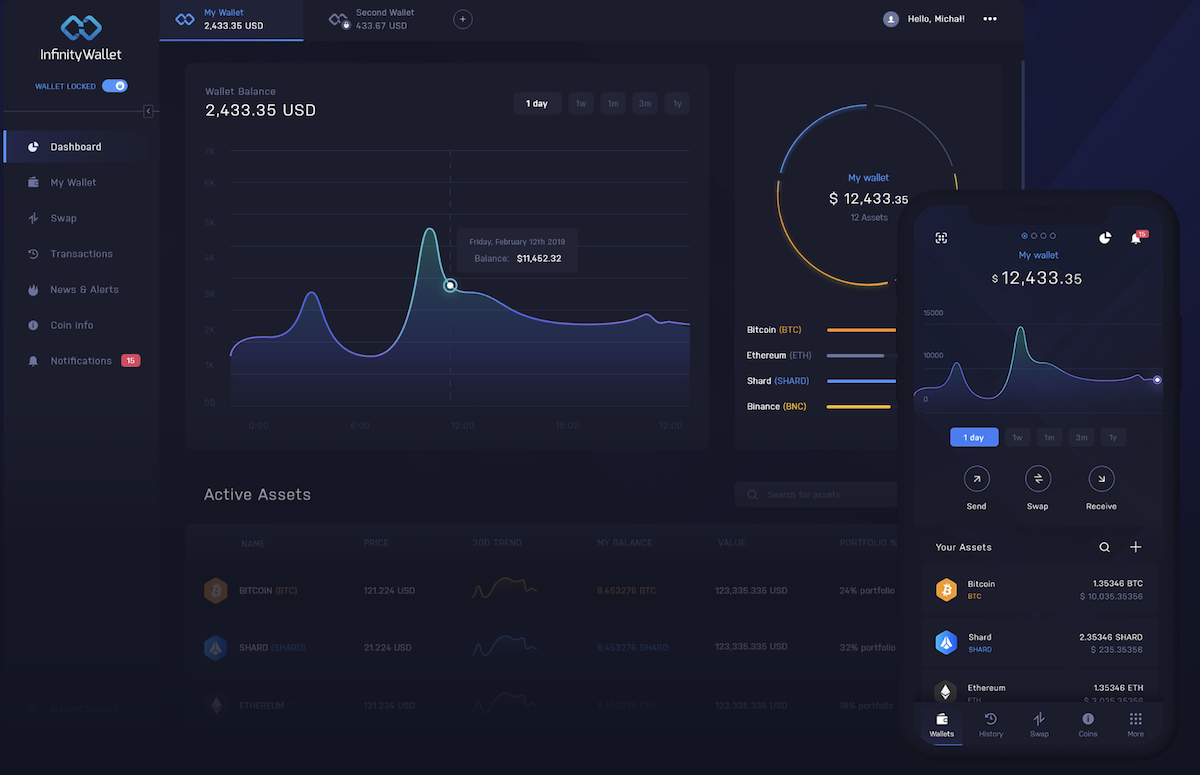The height and width of the screenshot is (775, 1200).
Task: Switch to the Second Wallet tab
Action: [371, 20]
